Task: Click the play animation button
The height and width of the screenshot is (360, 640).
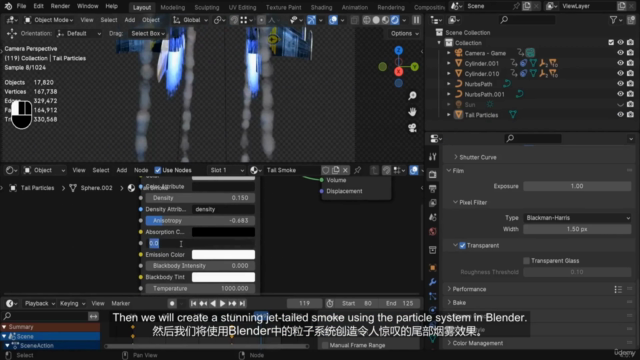Action: [x=222, y=303]
